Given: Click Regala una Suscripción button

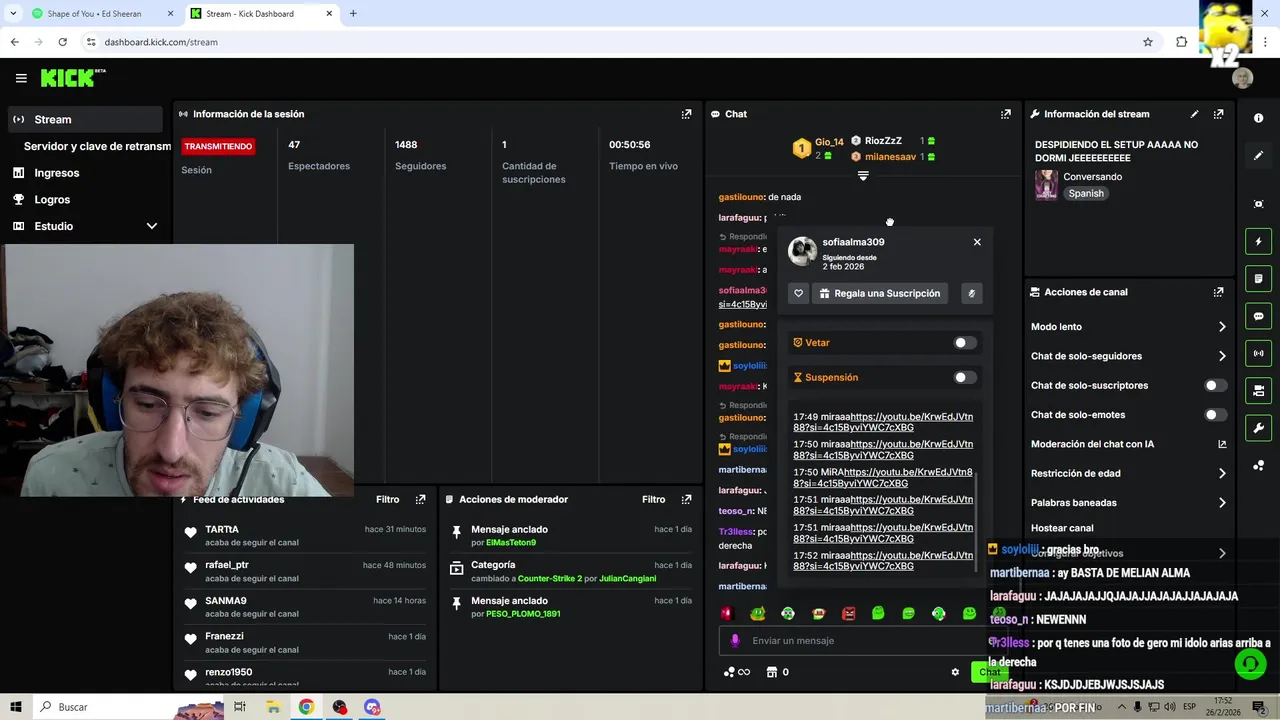Looking at the screenshot, I should tap(880, 293).
